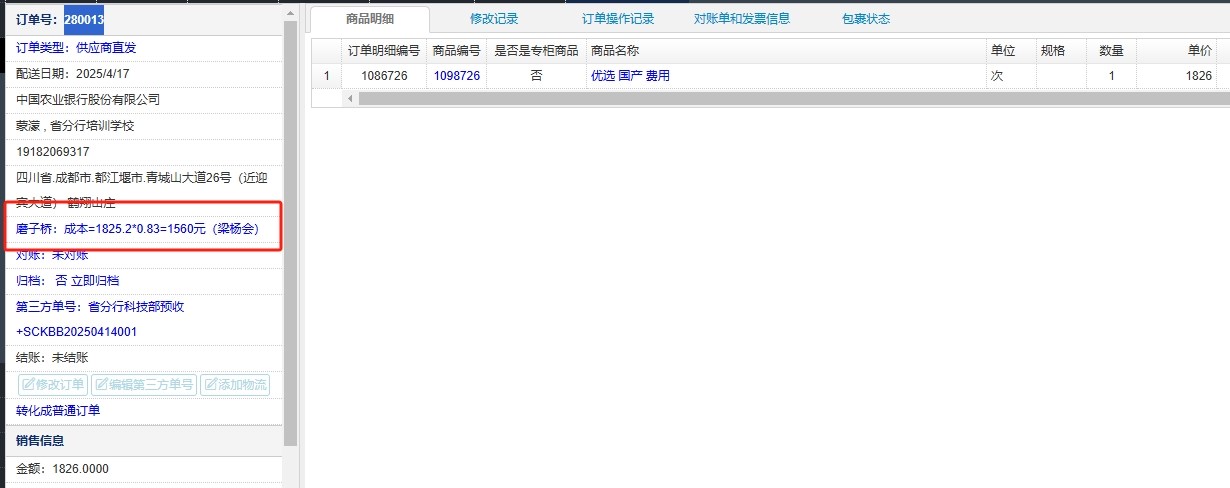Click the row number 1 cell
The height and width of the screenshot is (488, 1230).
click(x=326, y=76)
